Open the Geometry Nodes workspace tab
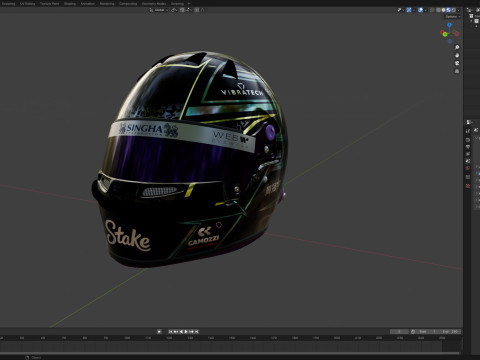Viewport: 480px width, 360px height. point(154,4)
